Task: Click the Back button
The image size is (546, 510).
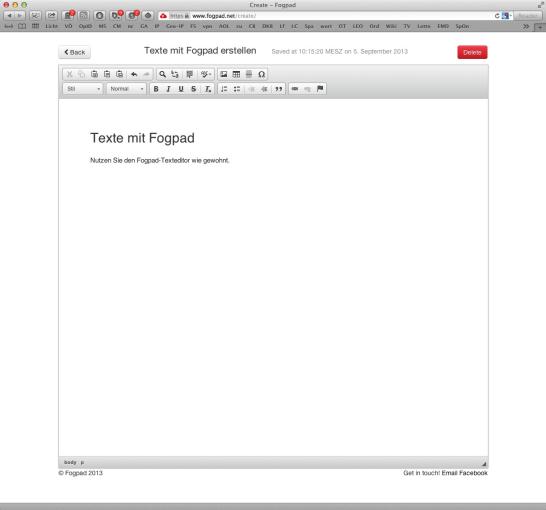Action: pos(75,52)
